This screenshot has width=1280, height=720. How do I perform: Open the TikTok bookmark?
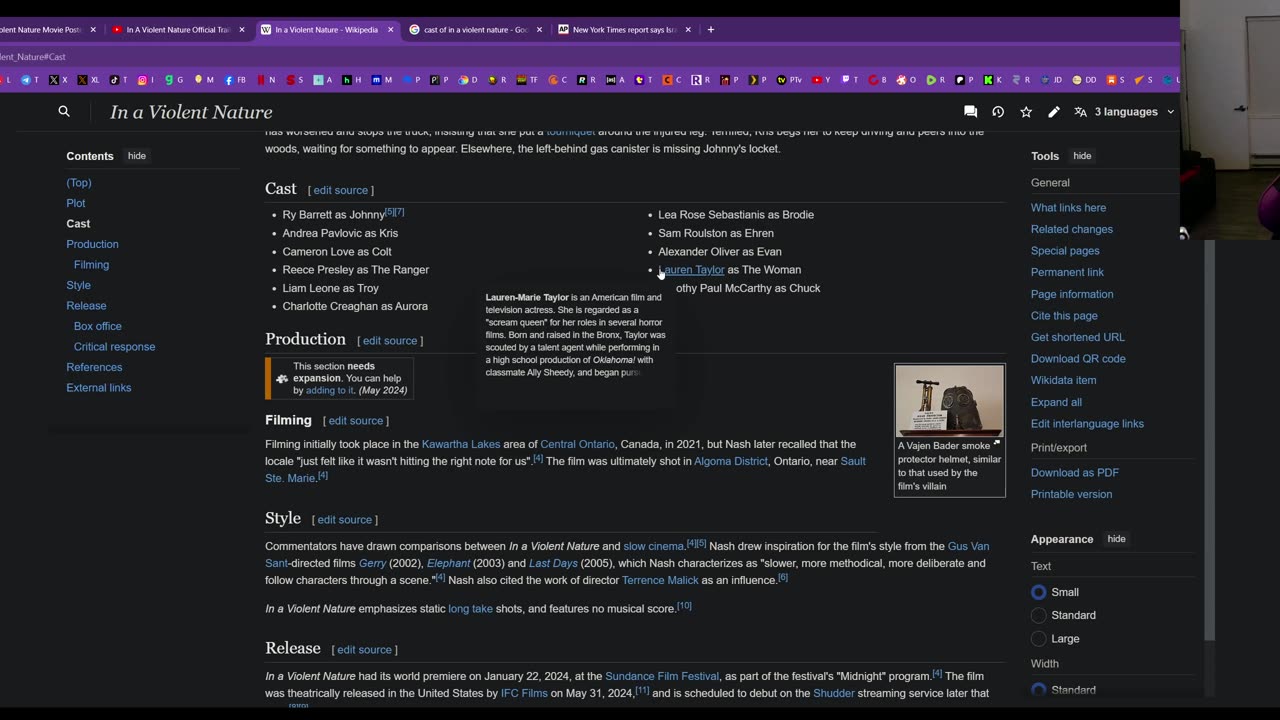[118, 80]
